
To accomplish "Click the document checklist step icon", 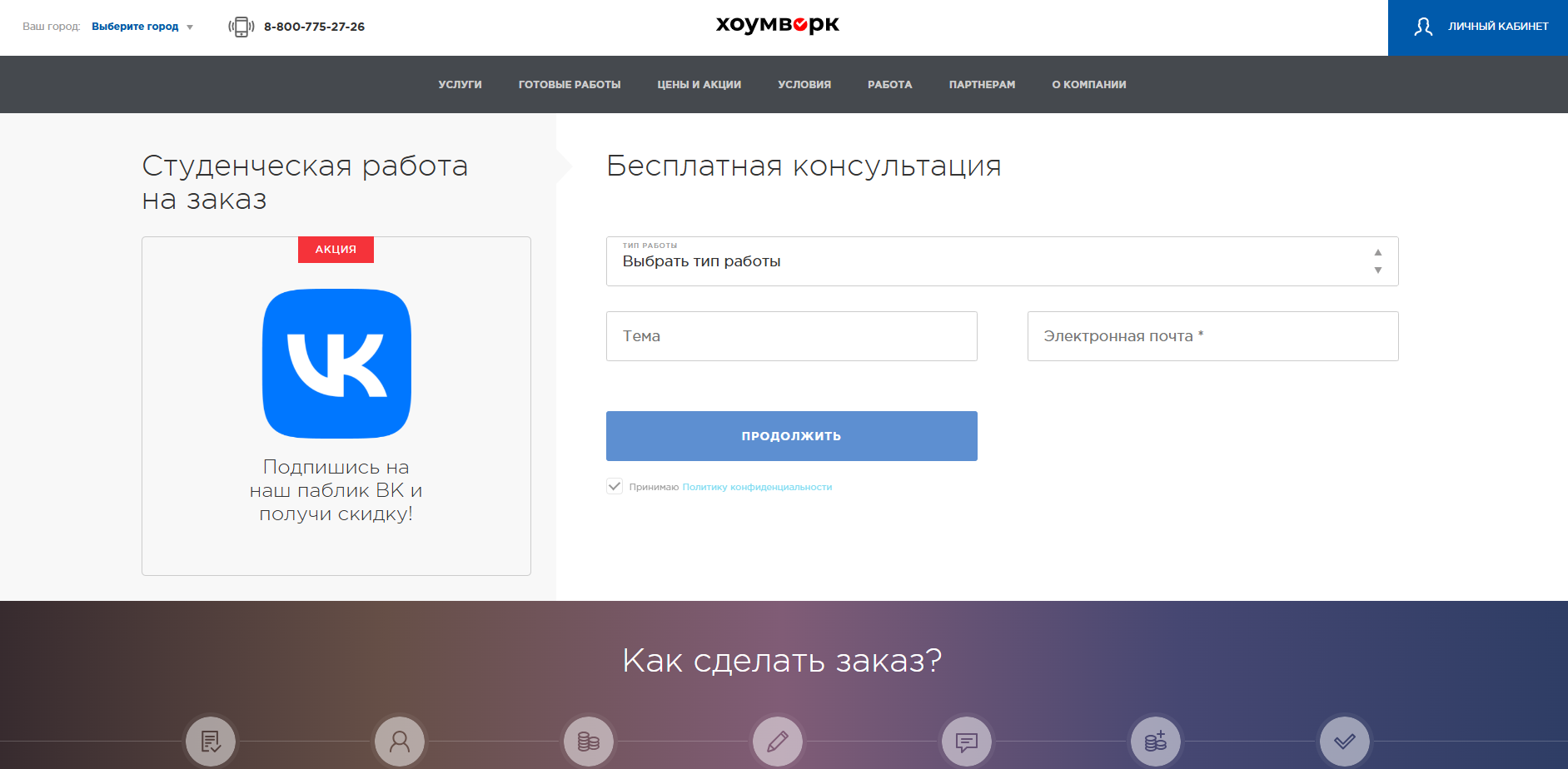I will (x=211, y=741).
